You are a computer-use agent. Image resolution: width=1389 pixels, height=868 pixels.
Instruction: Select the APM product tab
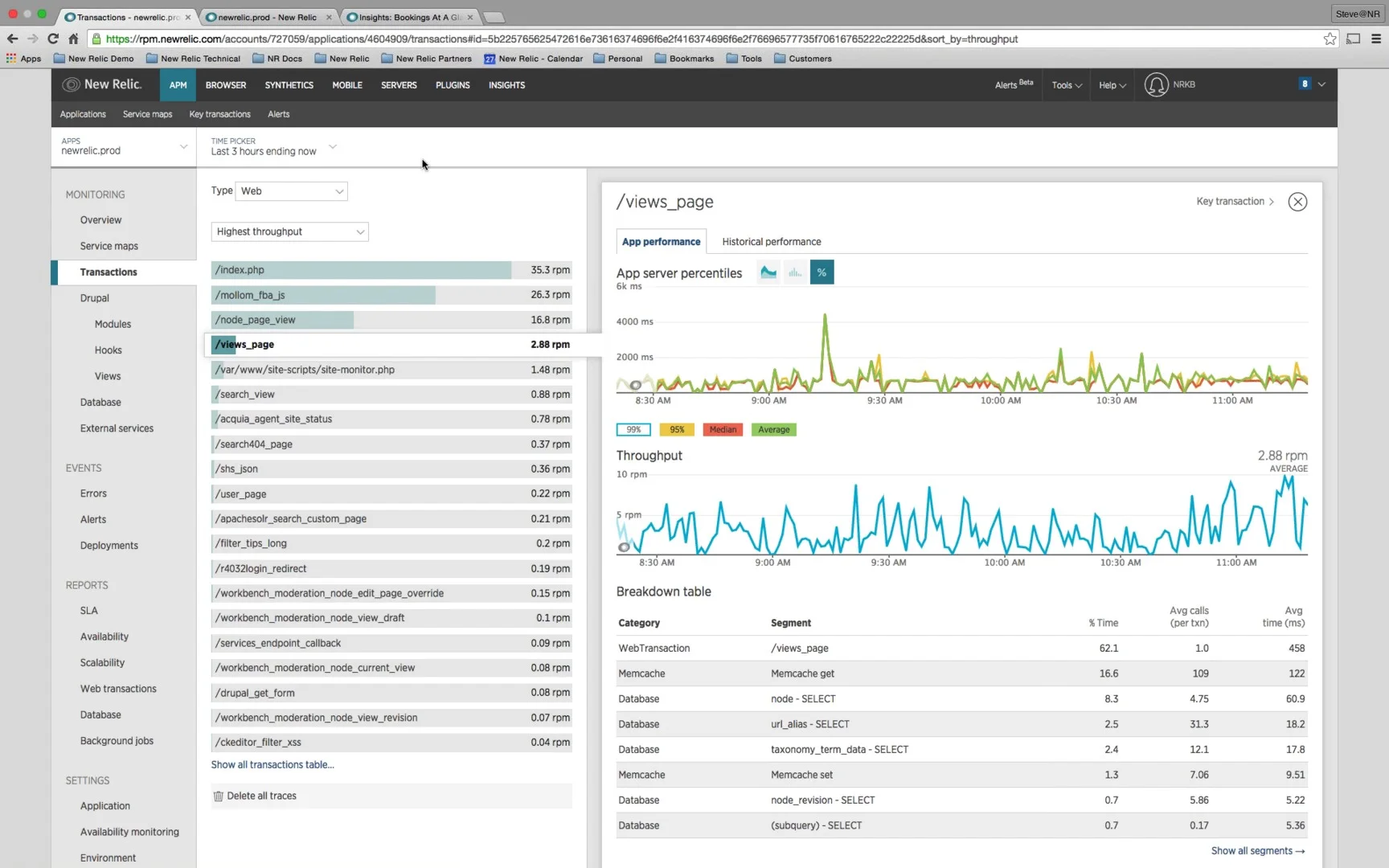point(178,85)
